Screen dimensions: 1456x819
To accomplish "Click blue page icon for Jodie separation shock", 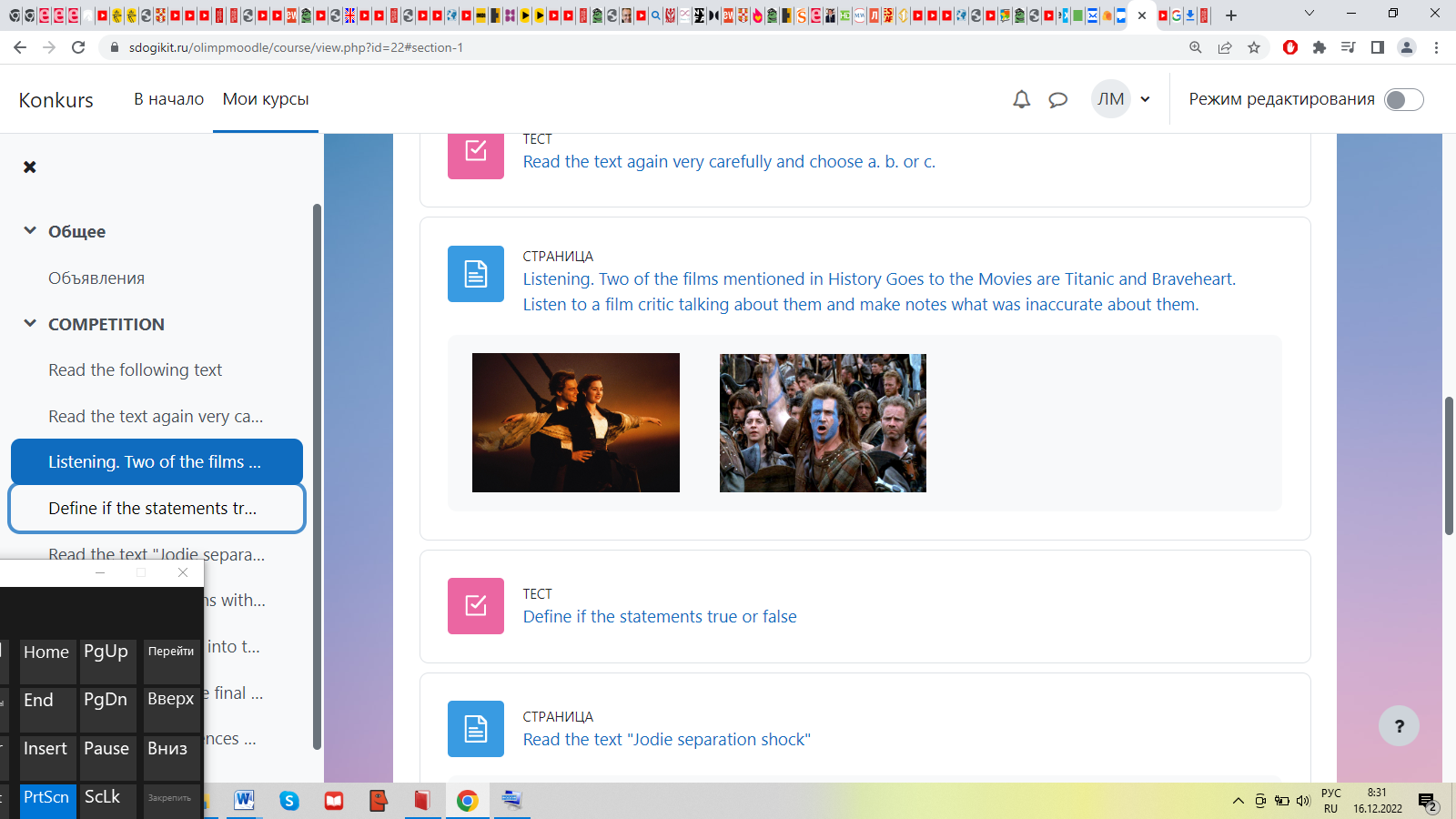I will point(476,729).
